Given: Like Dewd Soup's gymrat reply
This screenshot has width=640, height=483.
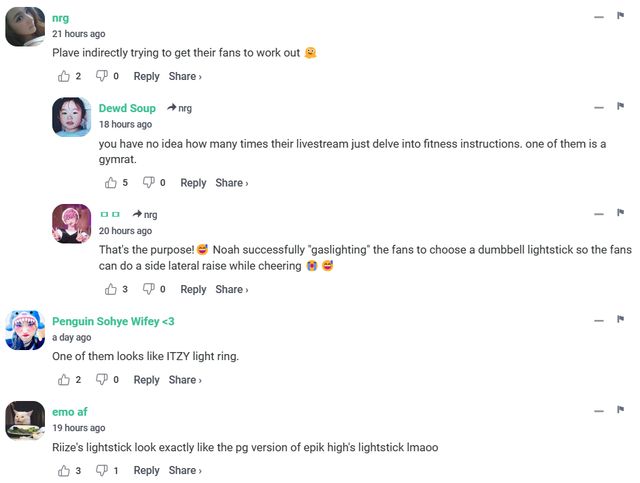Looking at the screenshot, I should [x=111, y=183].
